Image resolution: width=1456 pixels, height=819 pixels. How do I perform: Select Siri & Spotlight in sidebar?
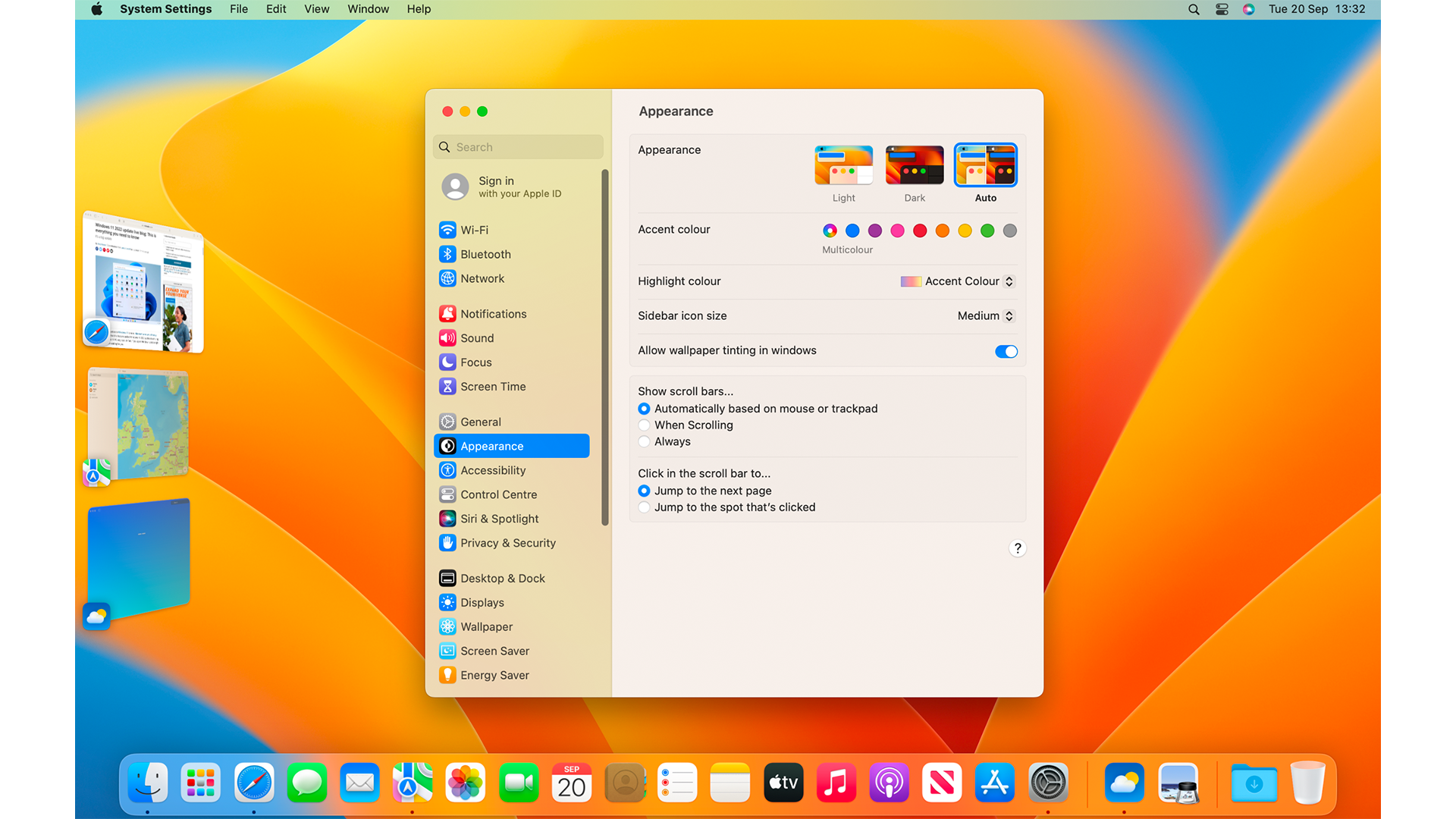click(x=499, y=519)
